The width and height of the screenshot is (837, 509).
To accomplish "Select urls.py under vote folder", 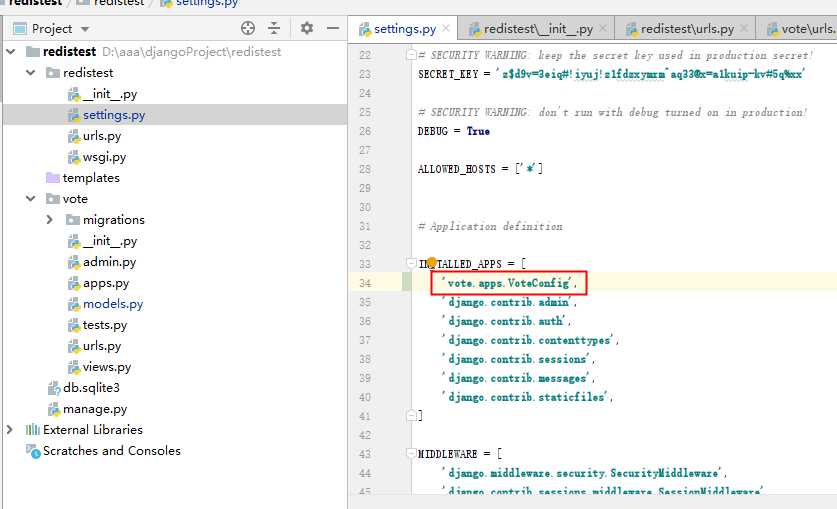I will pos(102,346).
